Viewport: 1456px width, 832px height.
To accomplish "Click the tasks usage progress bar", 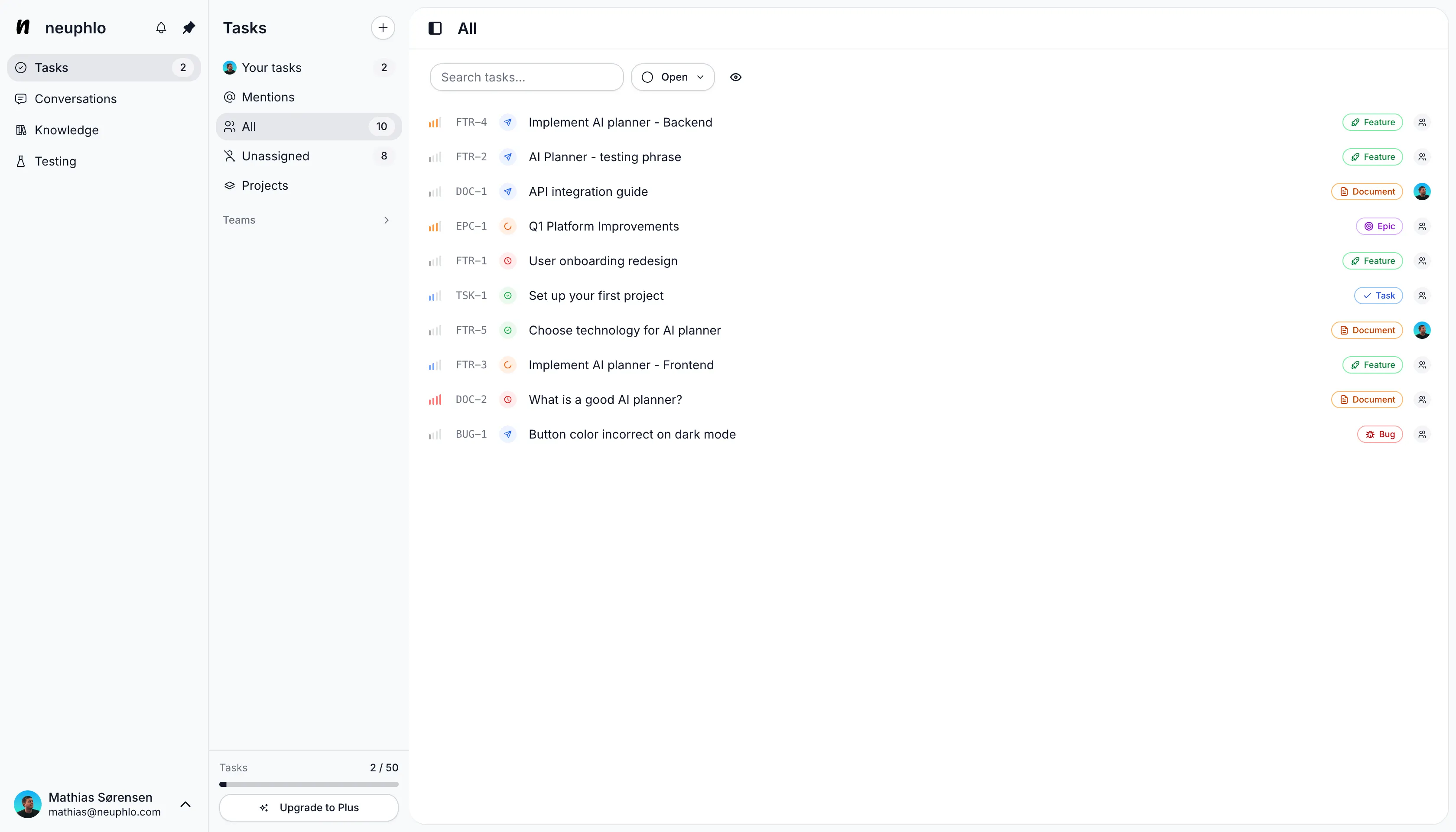I will tap(309, 784).
